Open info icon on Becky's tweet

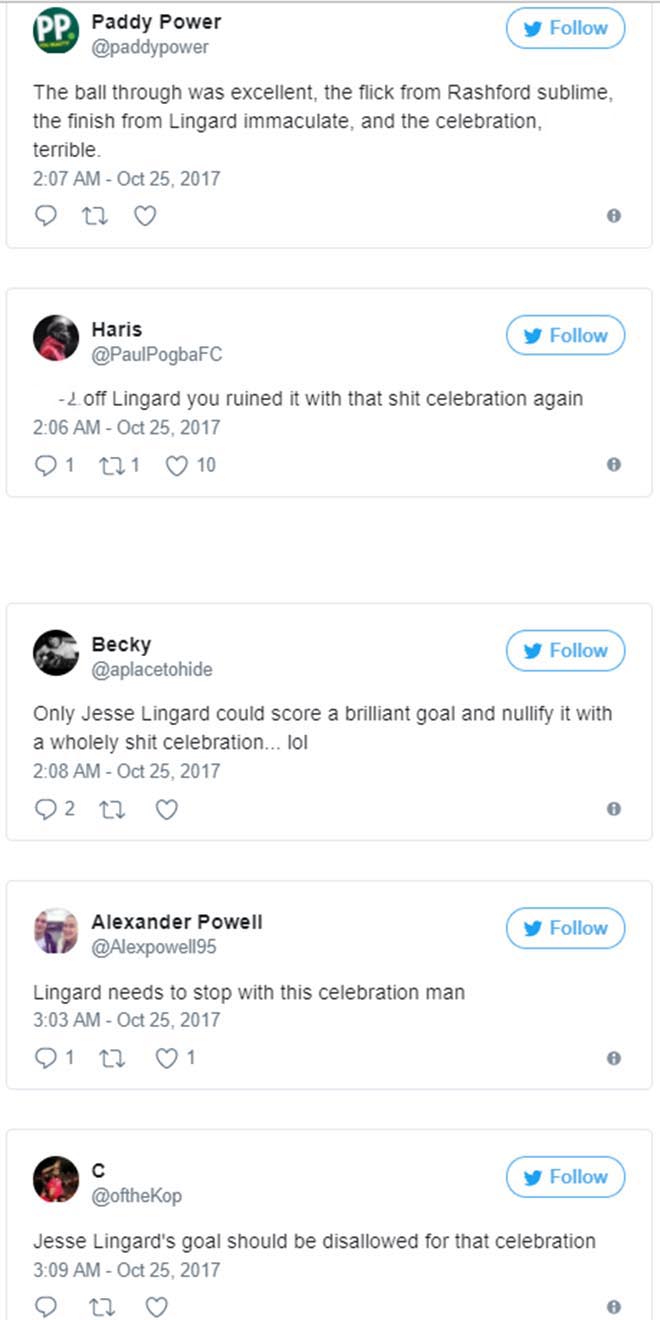(x=614, y=809)
